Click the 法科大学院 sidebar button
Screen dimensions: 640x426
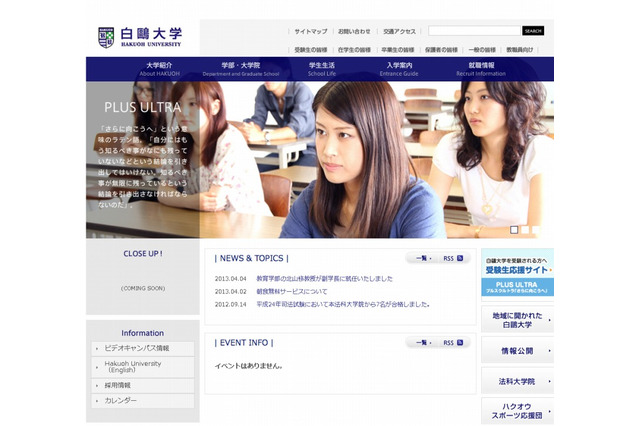pyautogui.click(x=518, y=381)
